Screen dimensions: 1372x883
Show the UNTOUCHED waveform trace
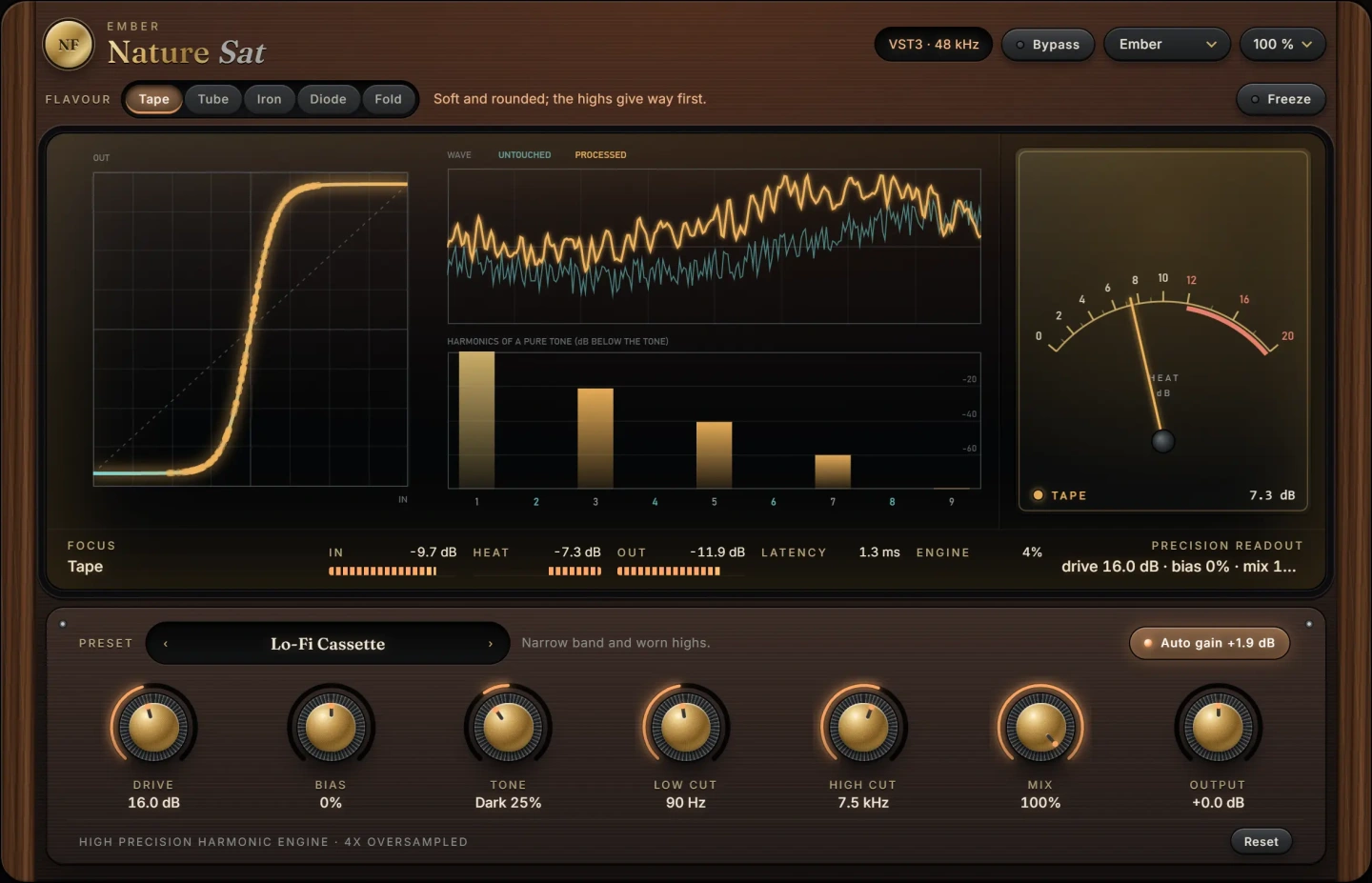click(x=524, y=154)
